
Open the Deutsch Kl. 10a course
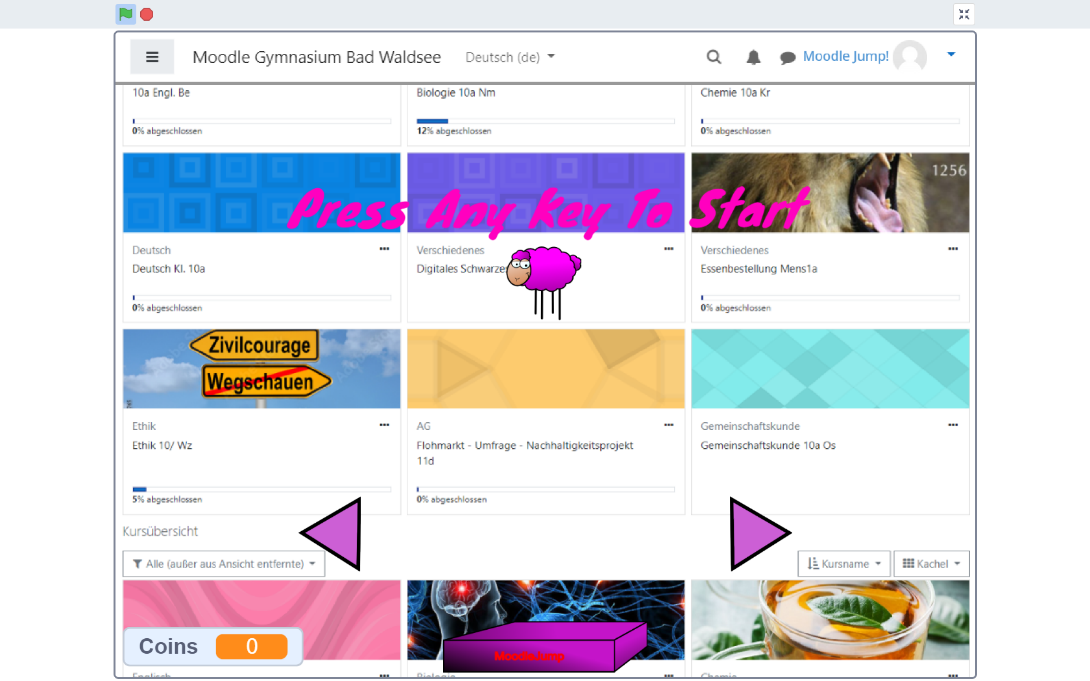(169, 269)
